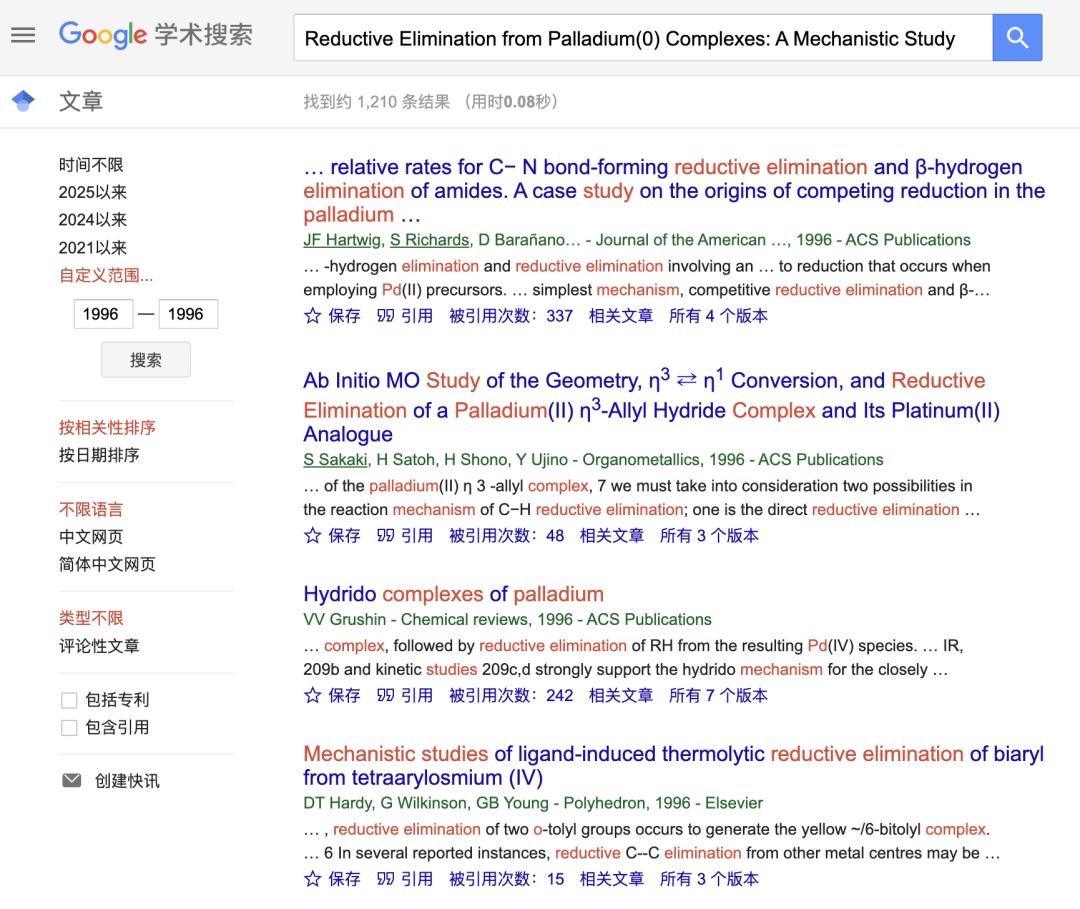The height and width of the screenshot is (909, 1080).
Task: Click the blue search magnifier button
Action: [1017, 37]
